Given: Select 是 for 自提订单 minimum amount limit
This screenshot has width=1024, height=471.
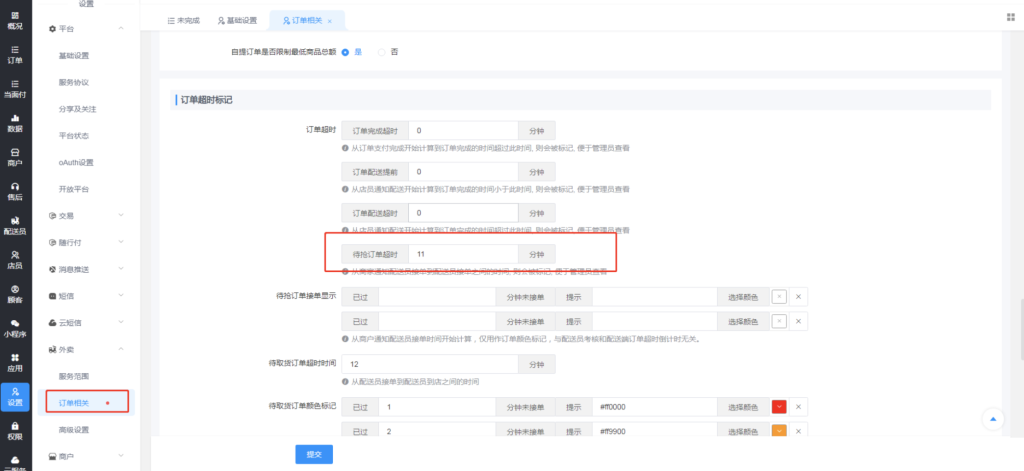Looking at the screenshot, I should [x=346, y=51].
